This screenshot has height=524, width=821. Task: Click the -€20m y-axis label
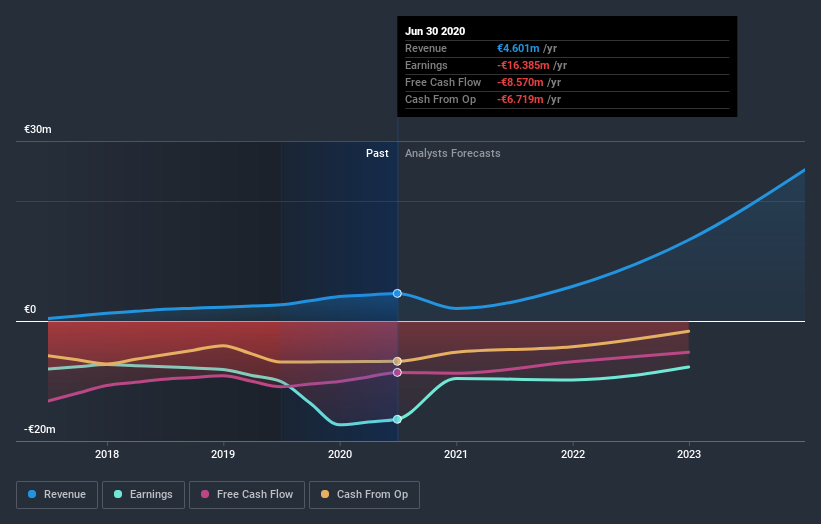tap(39, 429)
